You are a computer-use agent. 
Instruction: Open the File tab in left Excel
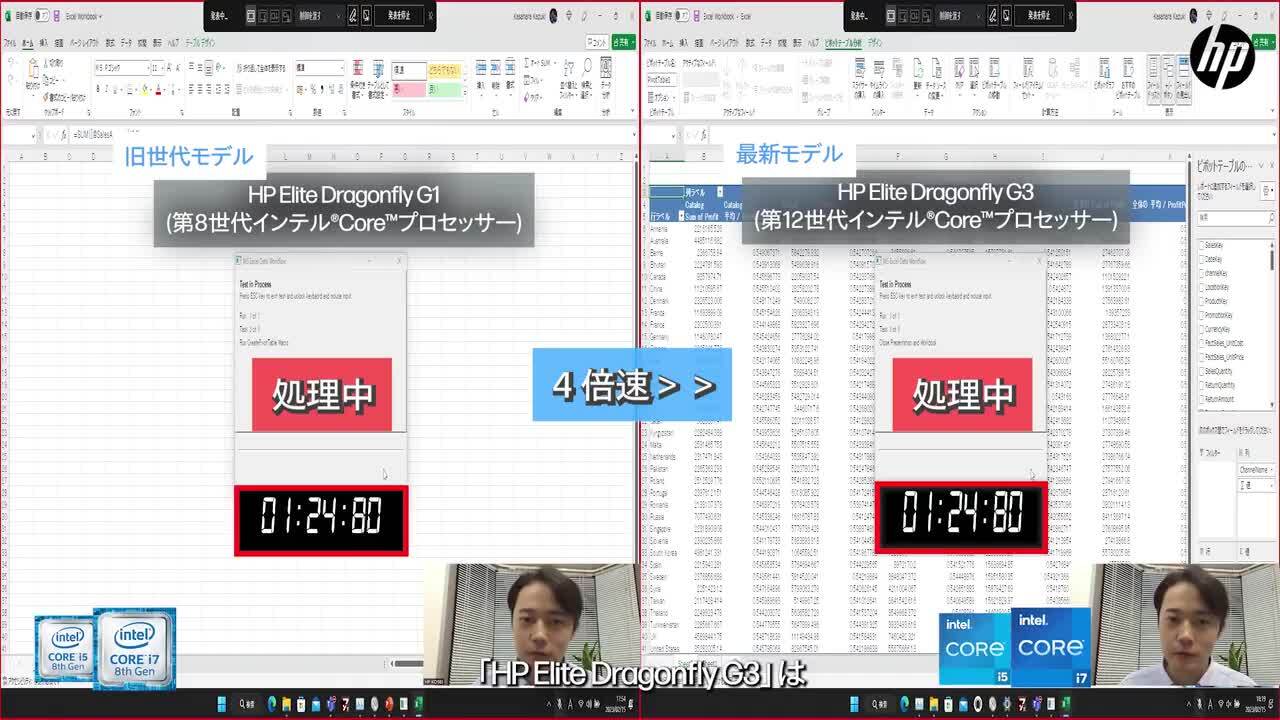pyautogui.click(x=10, y=43)
